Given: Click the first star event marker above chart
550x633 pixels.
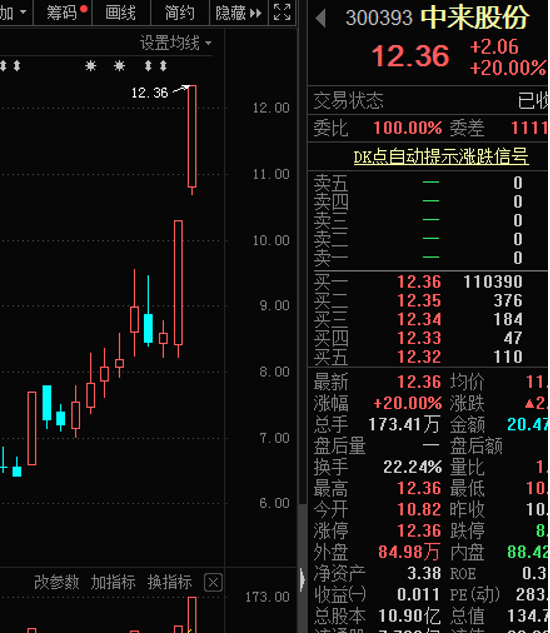Looking at the screenshot, I should [91, 66].
